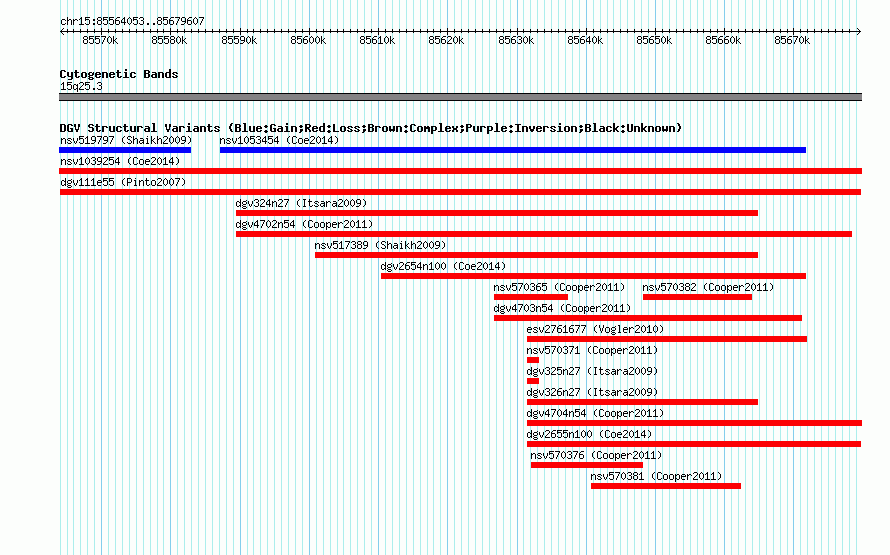Open the dgv324n27 (Itsara2009) variant label

point(301,203)
